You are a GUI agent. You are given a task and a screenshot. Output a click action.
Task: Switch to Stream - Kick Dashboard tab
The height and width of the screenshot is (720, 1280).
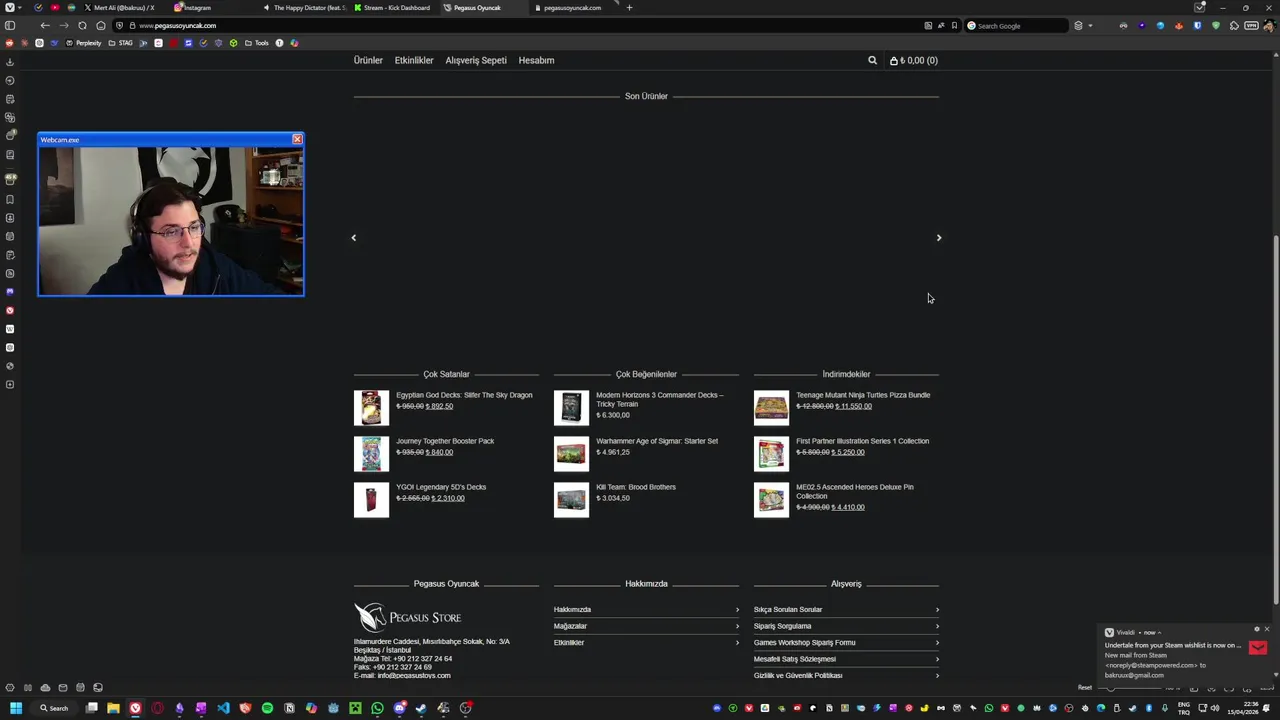pos(395,8)
